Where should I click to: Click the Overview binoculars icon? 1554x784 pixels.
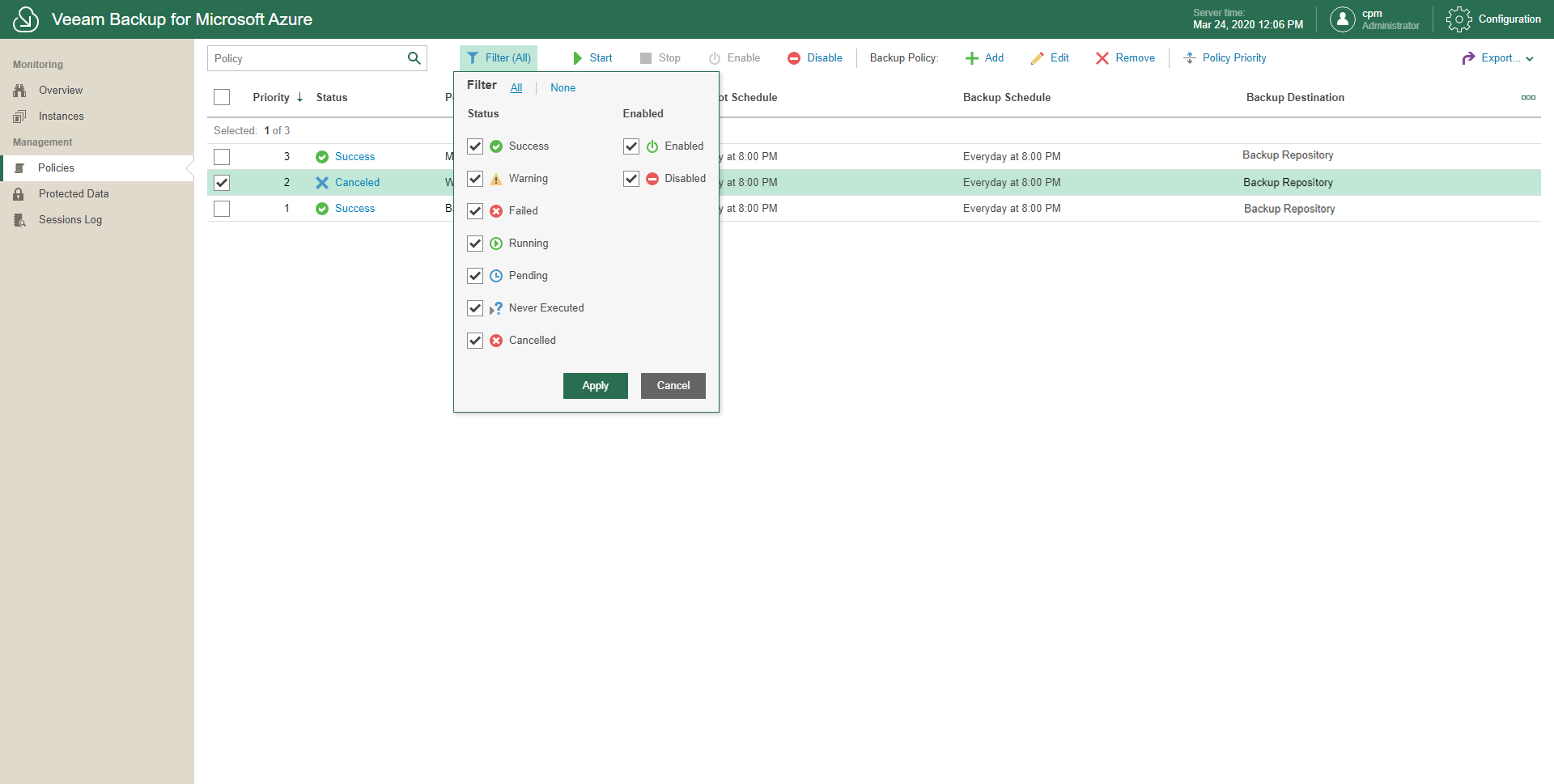(19, 91)
